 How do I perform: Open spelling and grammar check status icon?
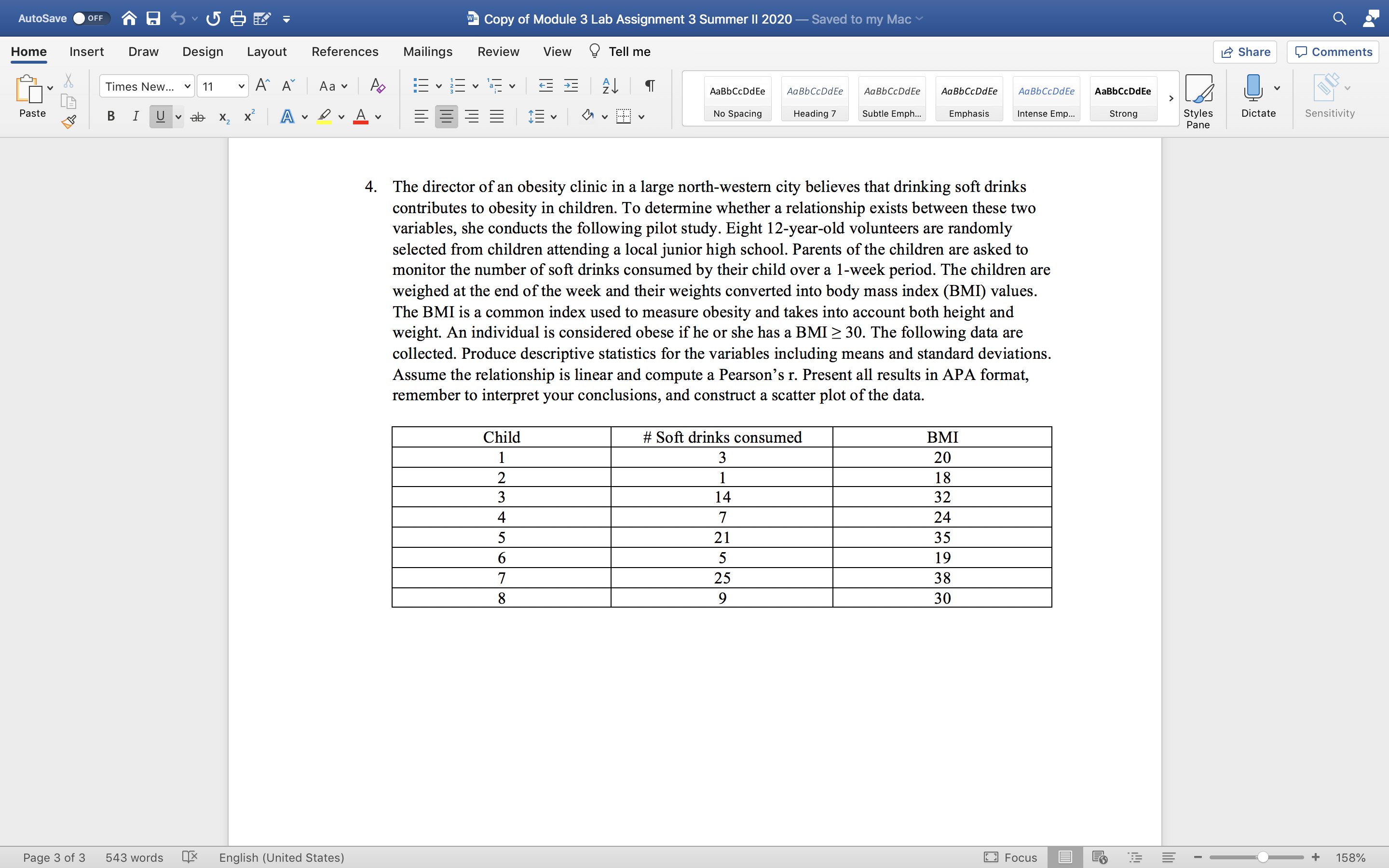[190, 856]
